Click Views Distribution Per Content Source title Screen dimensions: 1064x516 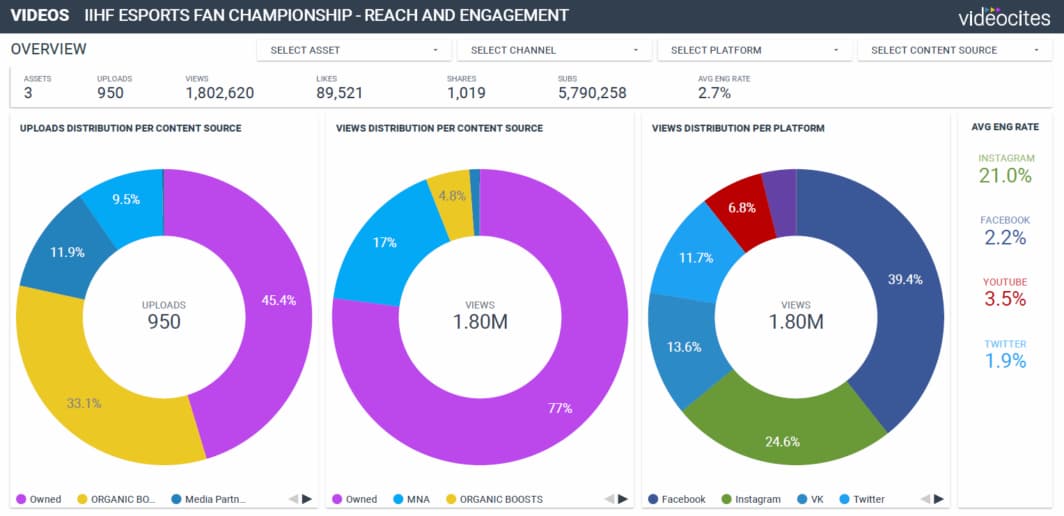[x=439, y=128]
